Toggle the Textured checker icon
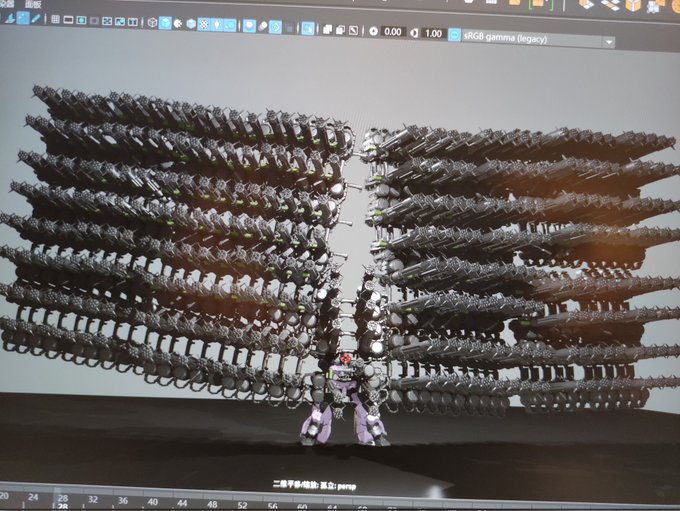The width and height of the screenshot is (680, 511). click(x=204, y=24)
